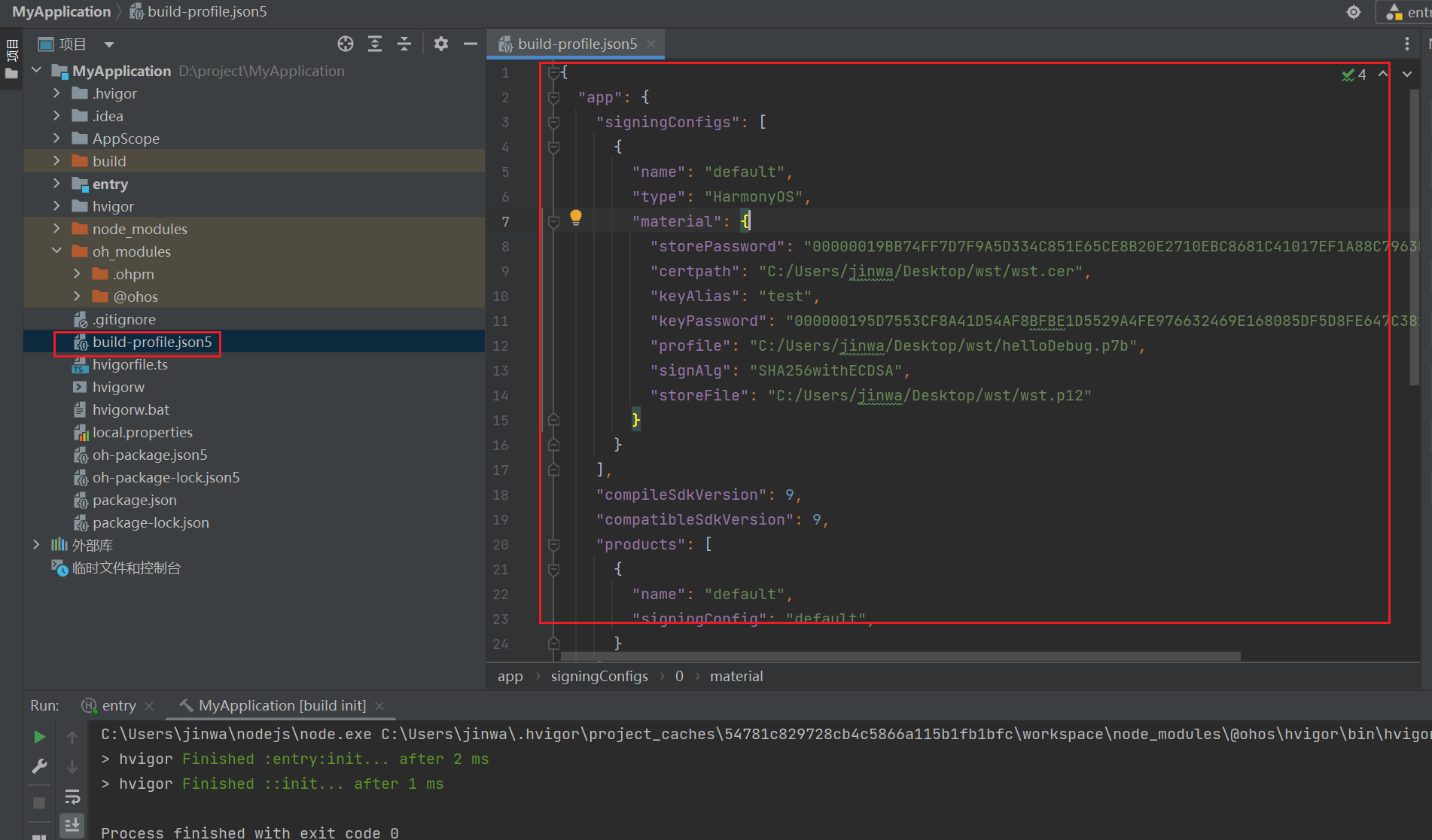The image size is (1432, 840).
Task: Toggle soft-wrap icon in run console
Action: click(72, 796)
